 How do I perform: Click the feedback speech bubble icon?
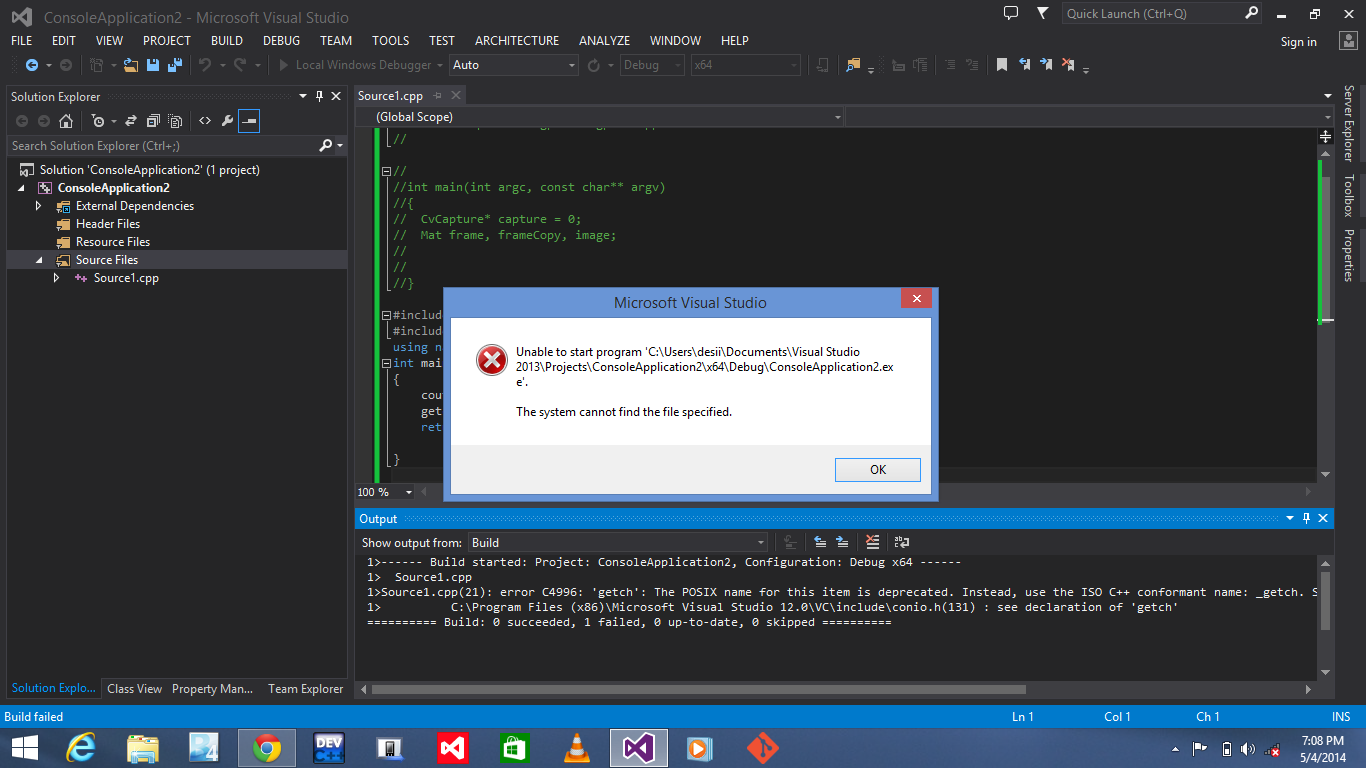(1011, 13)
